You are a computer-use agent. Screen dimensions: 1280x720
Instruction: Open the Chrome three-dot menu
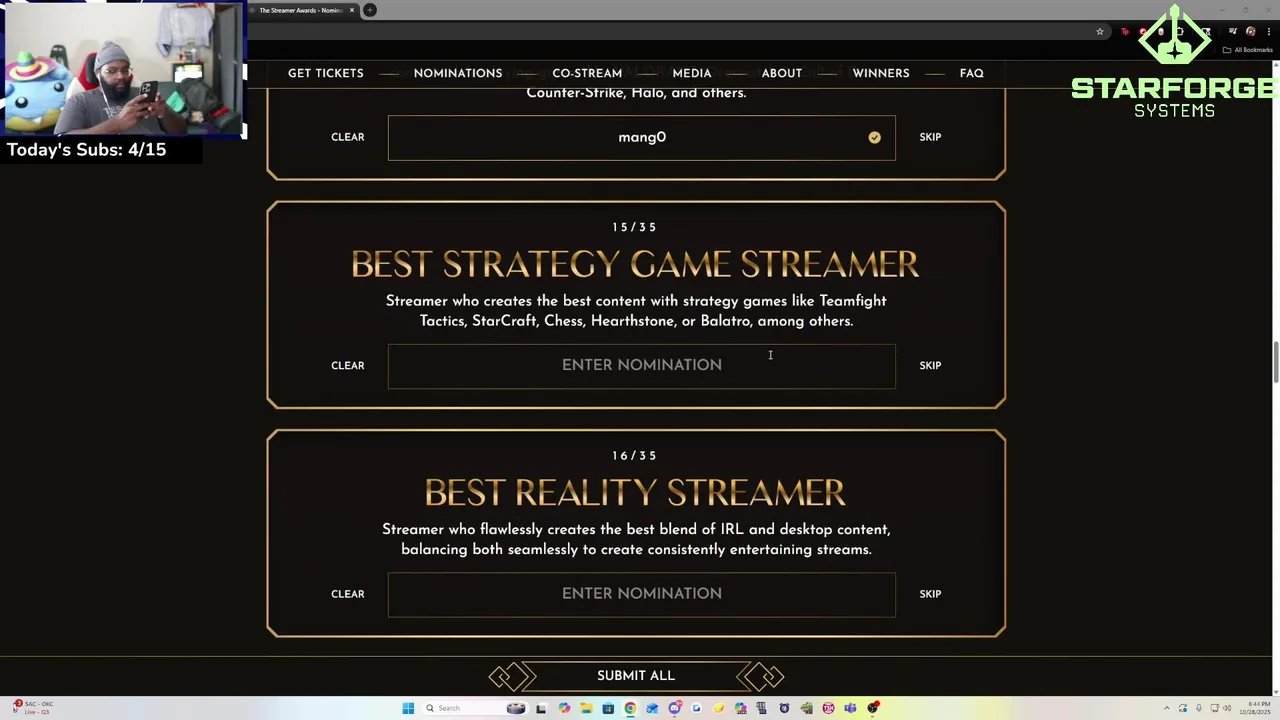pos(1269,32)
